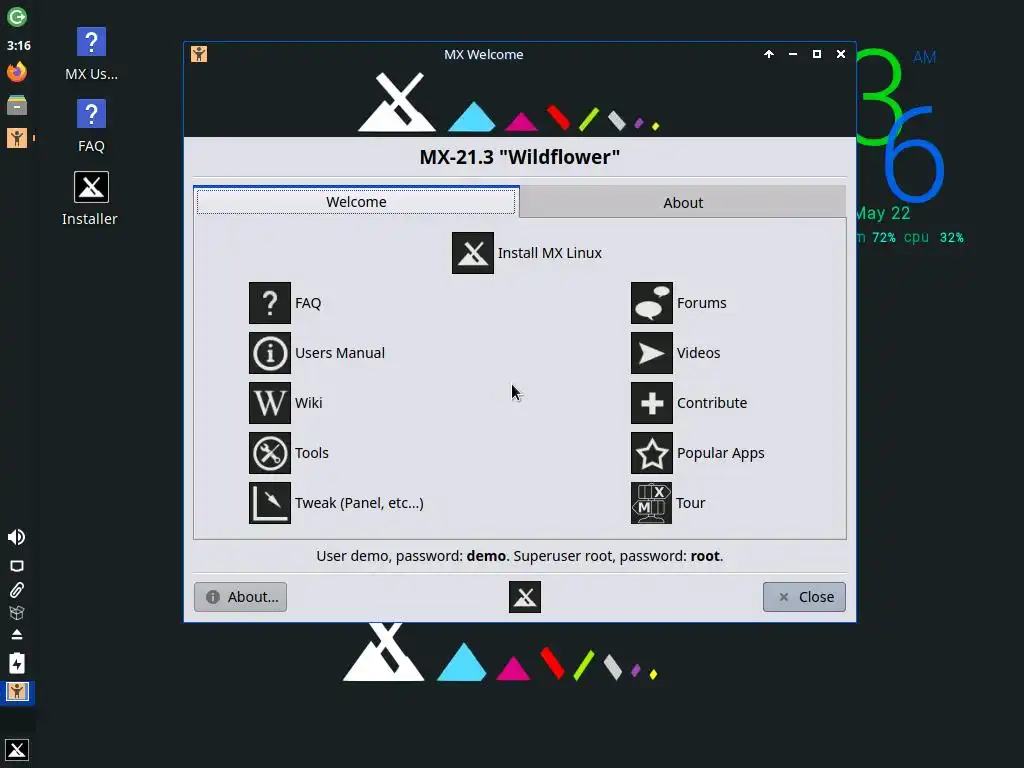Open the Wiki W icon
The height and width of the screenshot is (768, 1024).
(269, 403)
